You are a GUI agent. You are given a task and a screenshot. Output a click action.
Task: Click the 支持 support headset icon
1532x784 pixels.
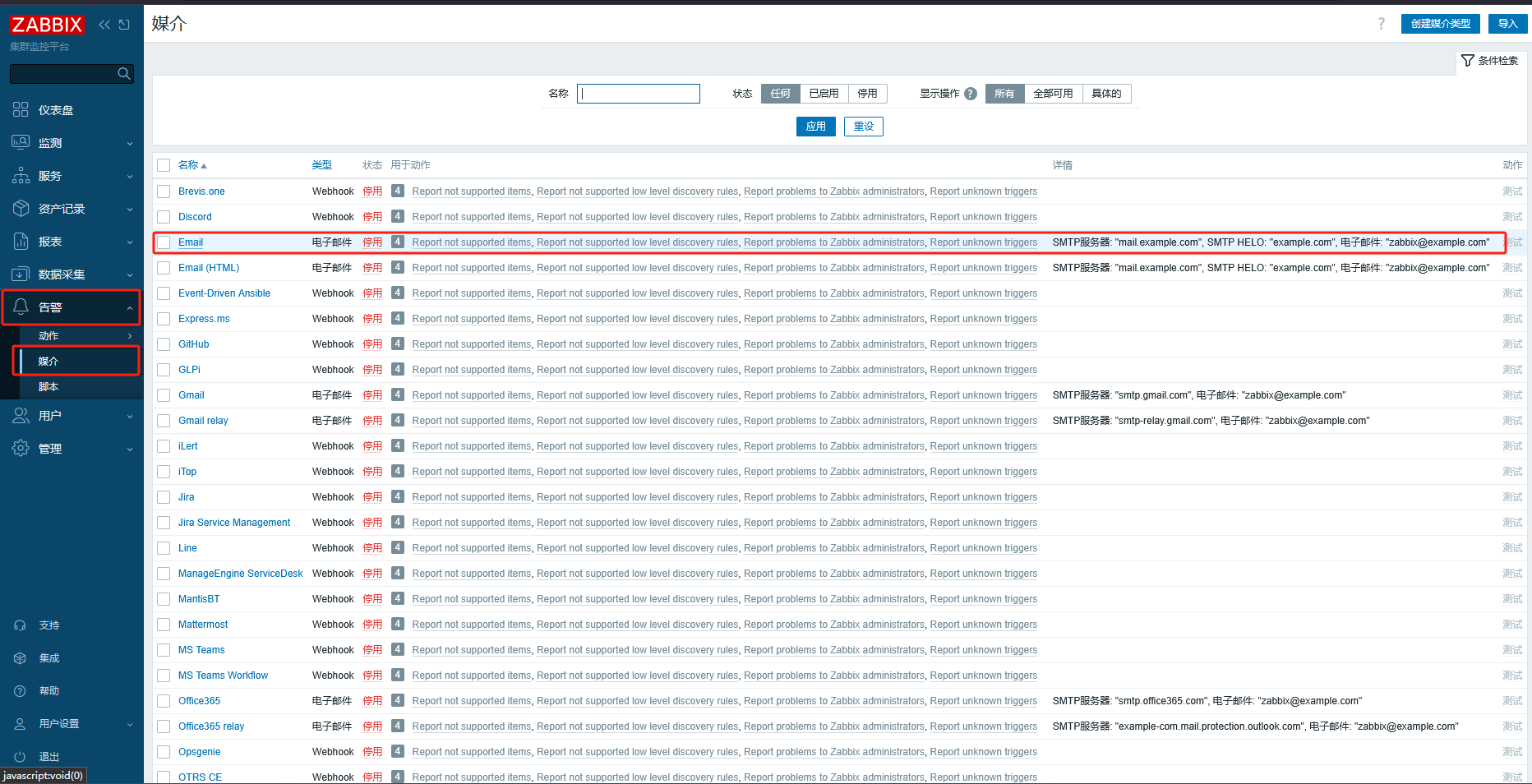(x=21, y=625)
